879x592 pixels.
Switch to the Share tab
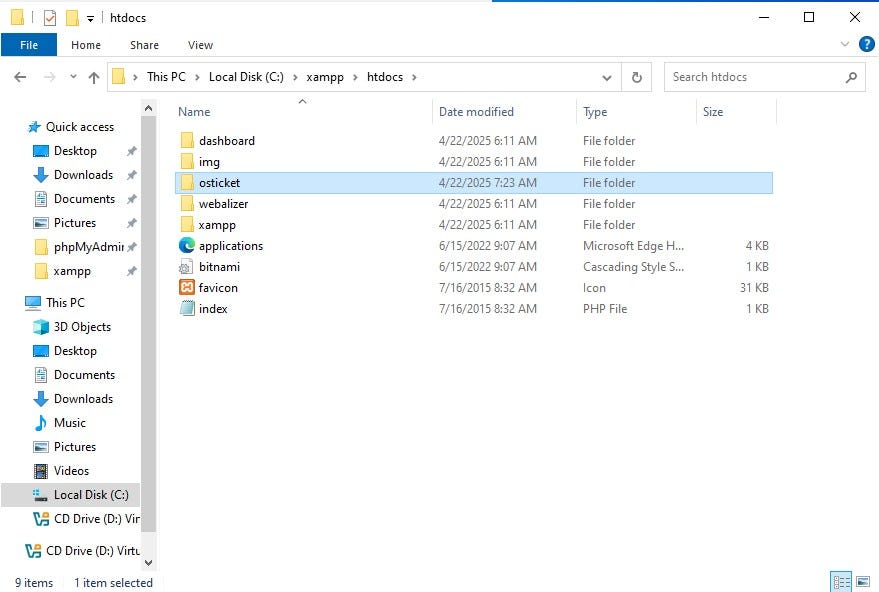(x=144, y=45)
